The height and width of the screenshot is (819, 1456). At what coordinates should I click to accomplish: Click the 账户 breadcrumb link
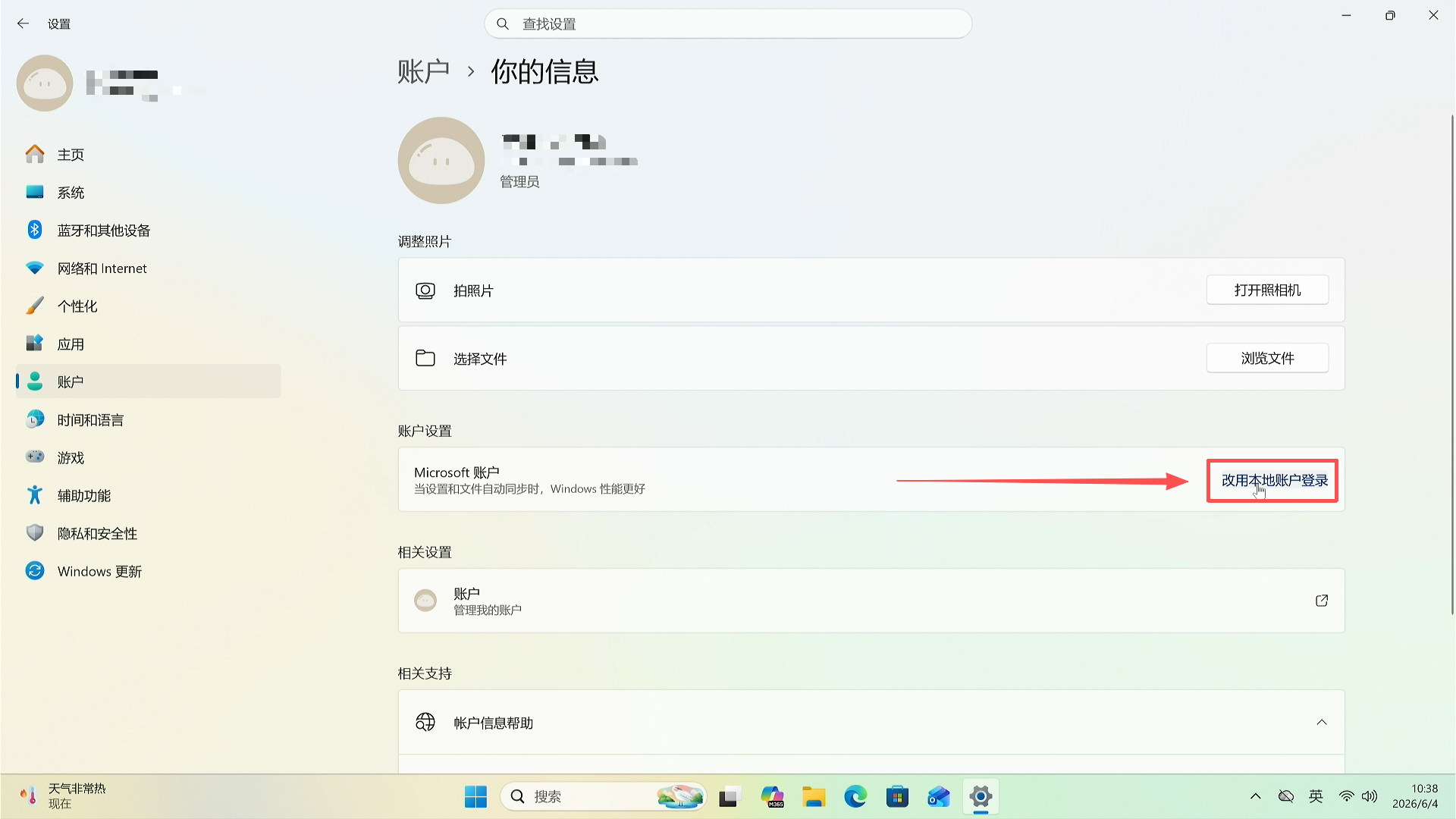[x=423, y=72]
